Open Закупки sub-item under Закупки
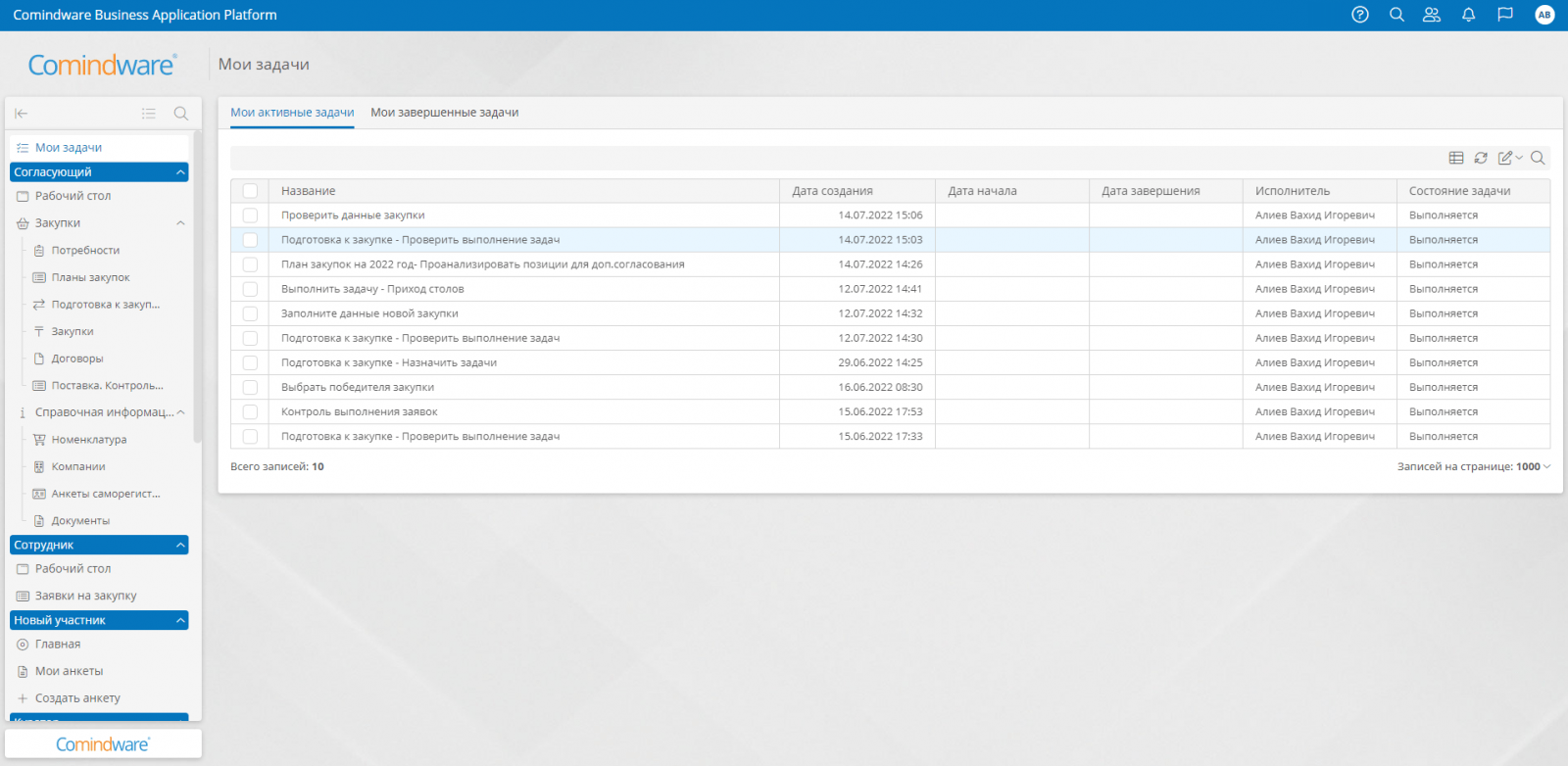Image resolution: width=1568 pixels, height=766 pixels. [x=73, y=332]
